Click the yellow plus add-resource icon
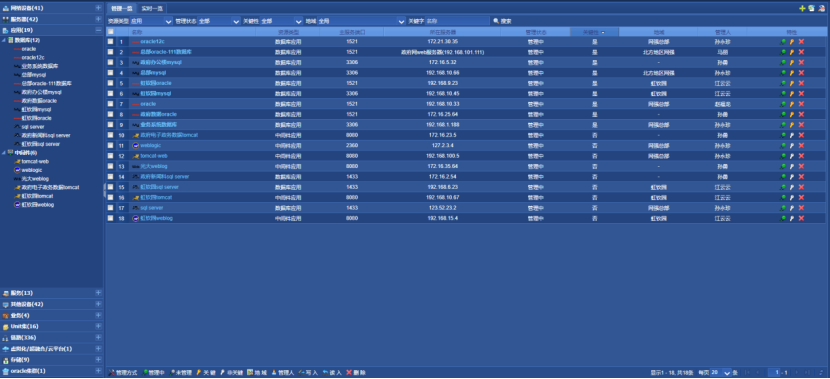 (x=802, y=8)
